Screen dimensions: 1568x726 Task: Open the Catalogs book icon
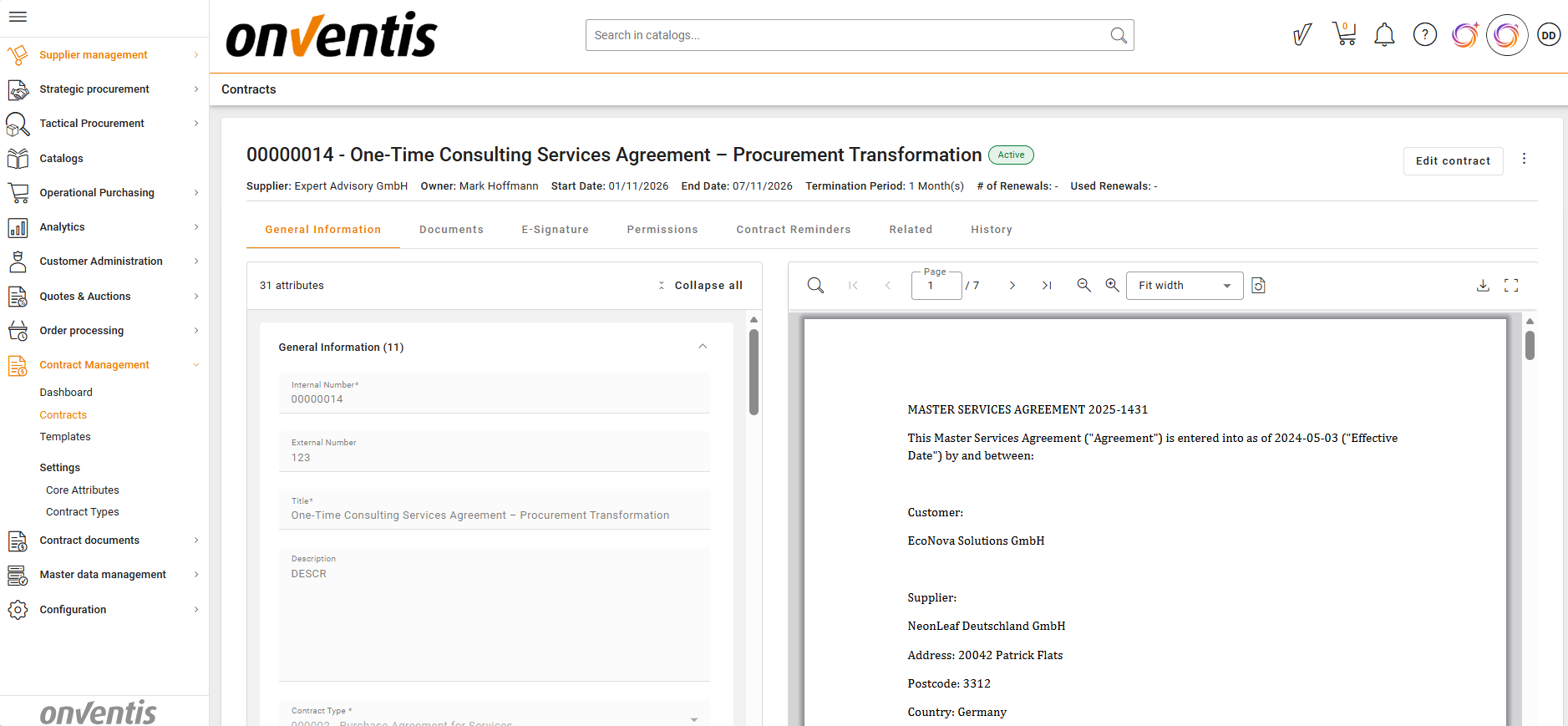18,159
